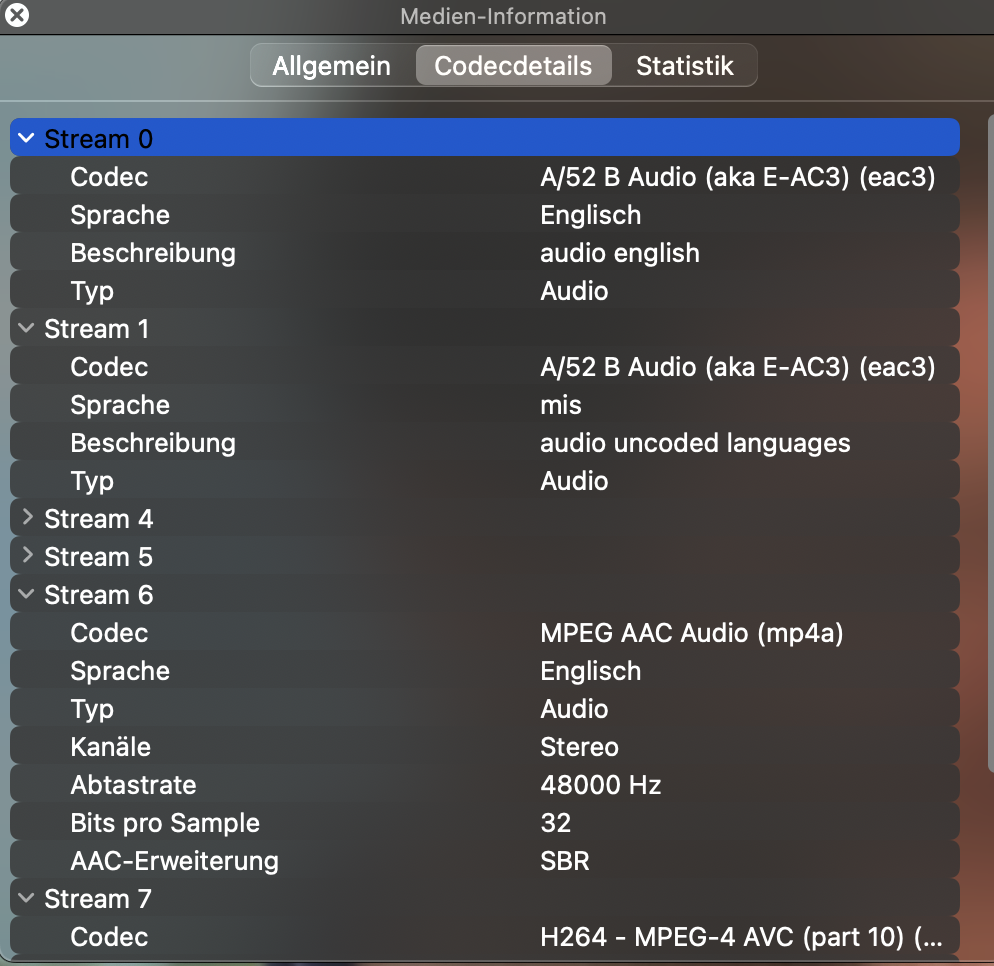
Task: Collapse Stream 6 via its chevron
Action: tap(27, 594)
